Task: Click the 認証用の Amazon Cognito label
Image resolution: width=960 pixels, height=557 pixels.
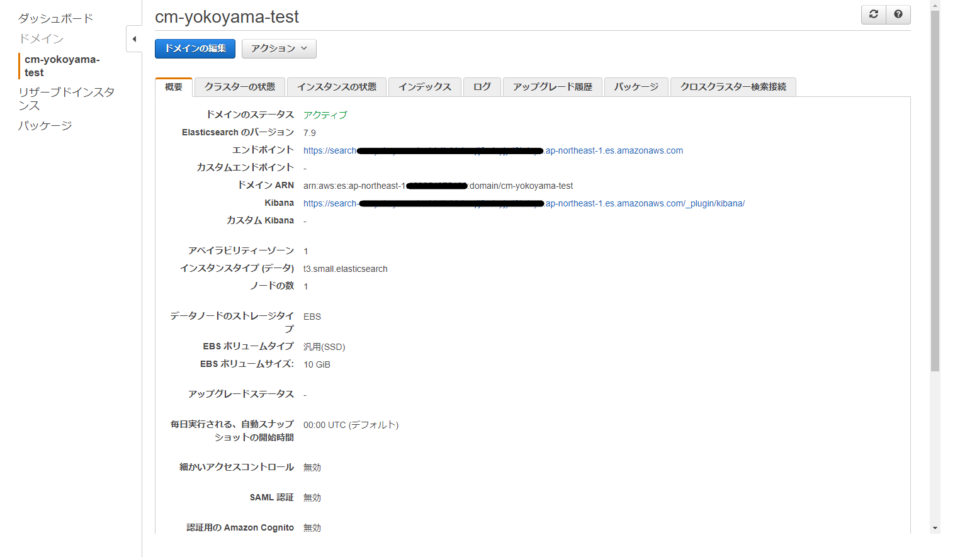Action: point(240,528)
